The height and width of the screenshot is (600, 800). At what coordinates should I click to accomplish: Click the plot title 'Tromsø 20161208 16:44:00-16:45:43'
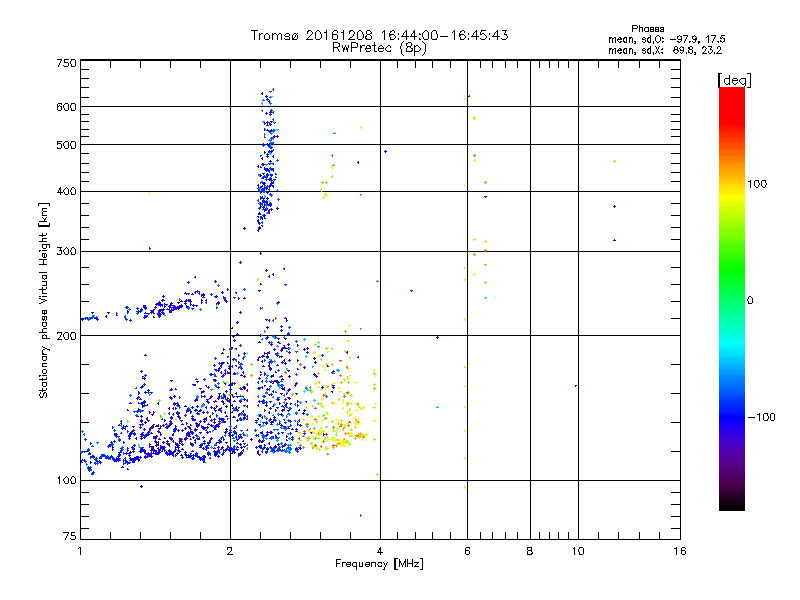pos(379,35)
